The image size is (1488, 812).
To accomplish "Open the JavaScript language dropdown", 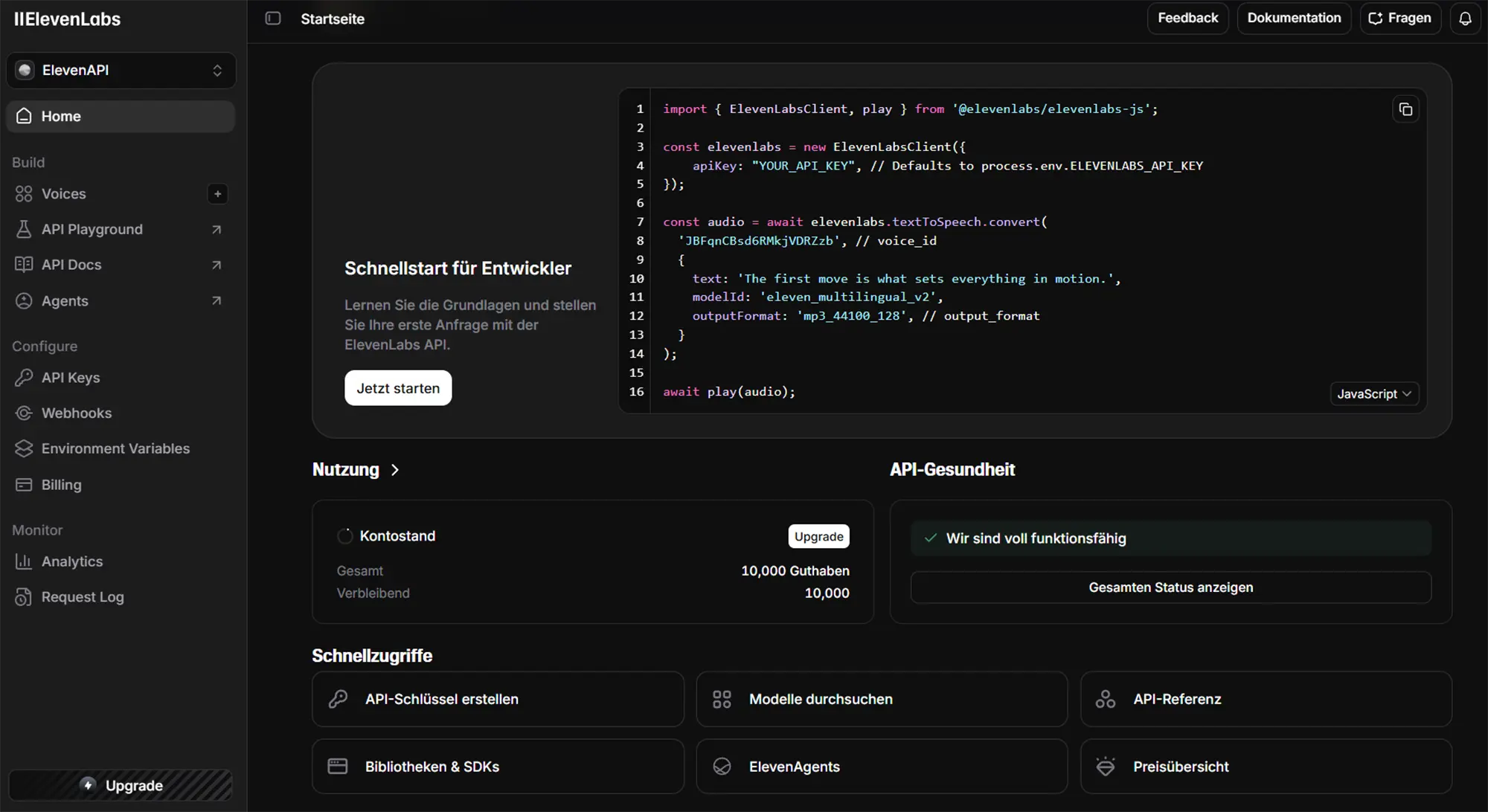I will 1373,394.
